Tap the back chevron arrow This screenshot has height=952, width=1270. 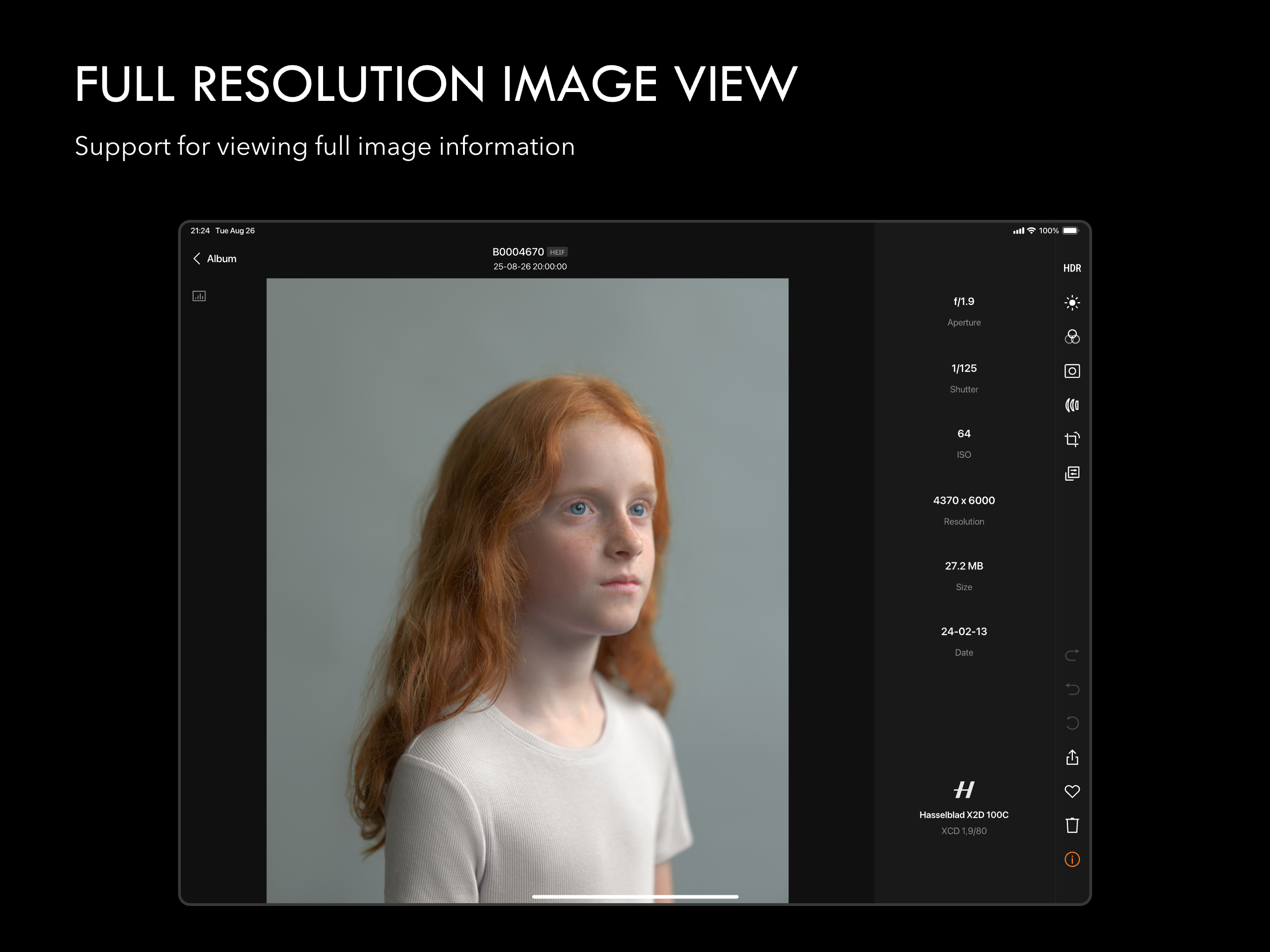pyautogui.click(x=197, y=258)
